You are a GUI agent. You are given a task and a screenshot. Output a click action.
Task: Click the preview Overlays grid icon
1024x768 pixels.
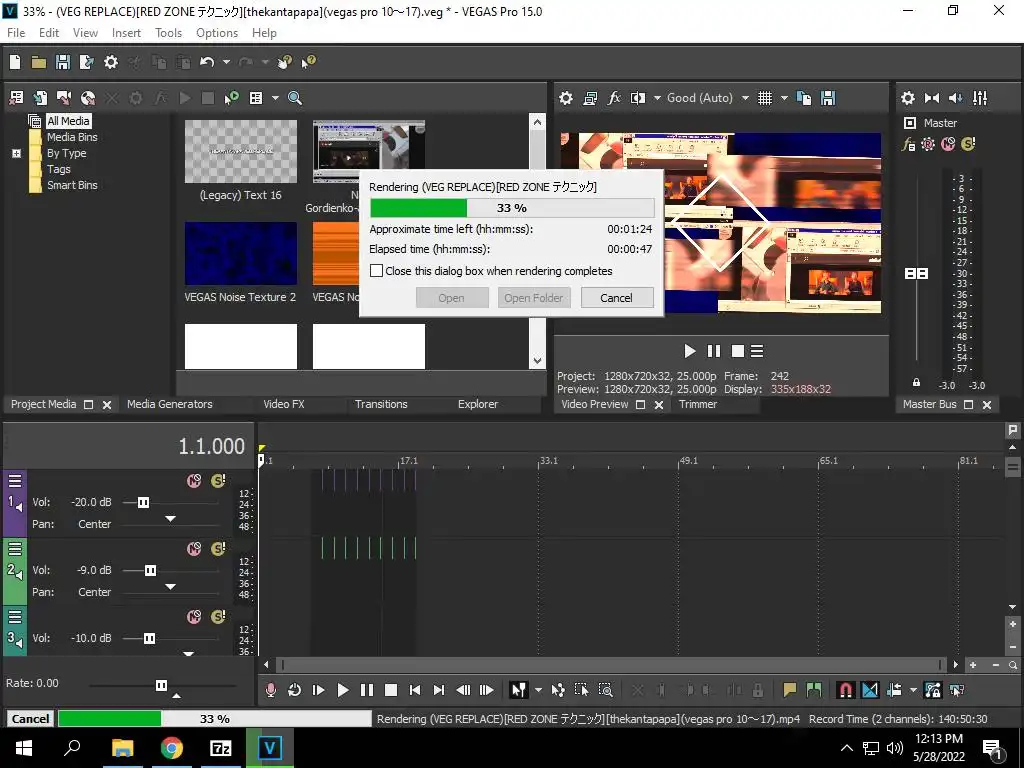tap(765, 98)
